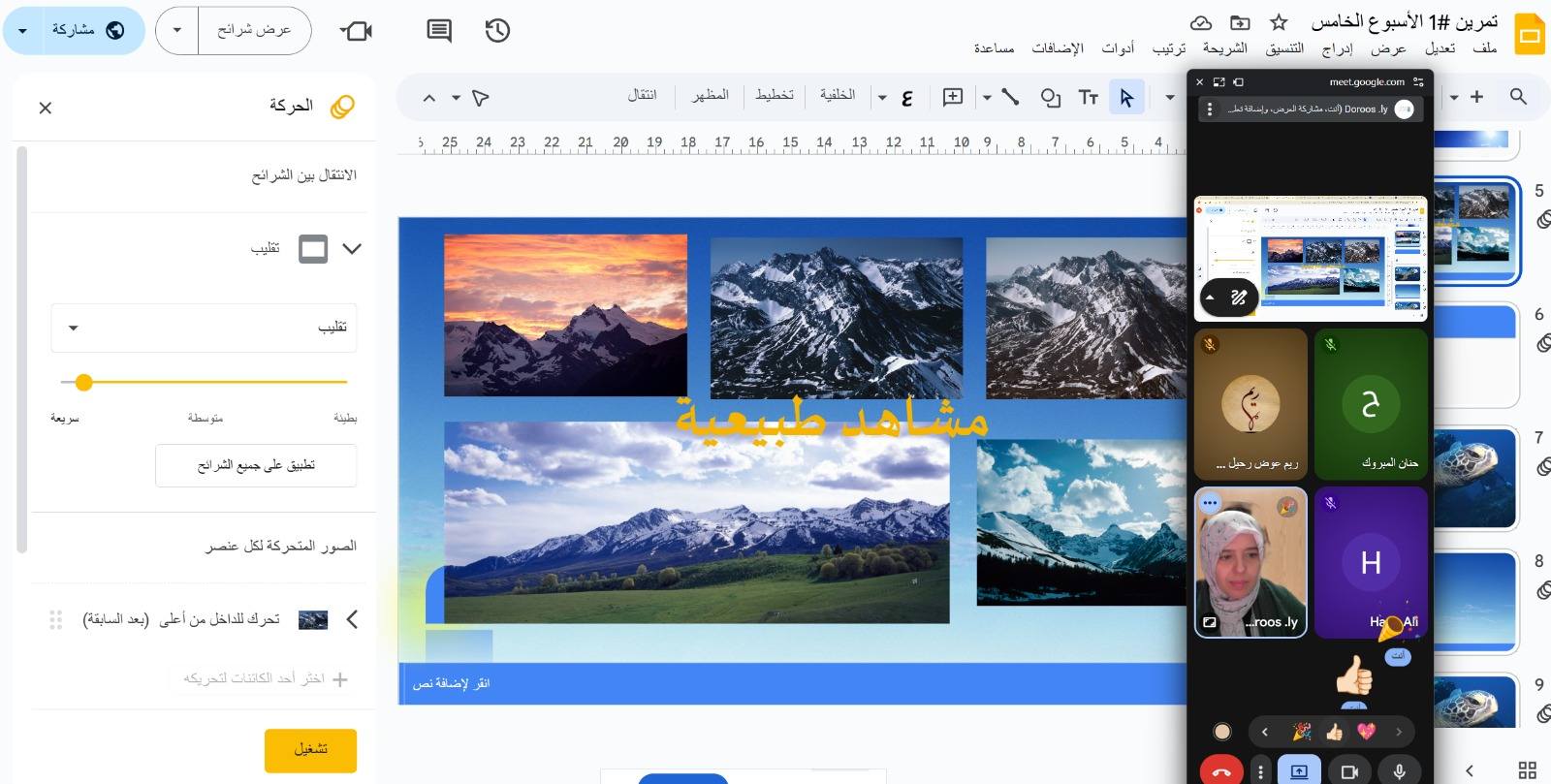Open the transition type dropdown تقليب
This screenshot has height=784, width=1551.
pos(204,328)
